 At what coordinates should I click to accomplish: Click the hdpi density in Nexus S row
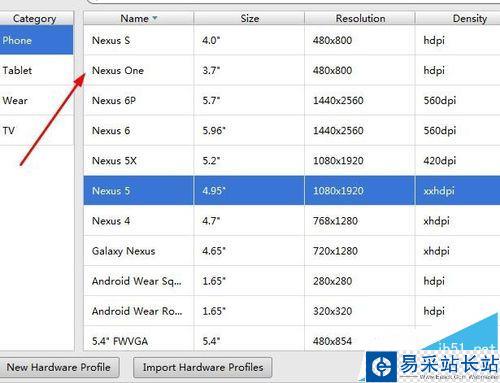458,40
